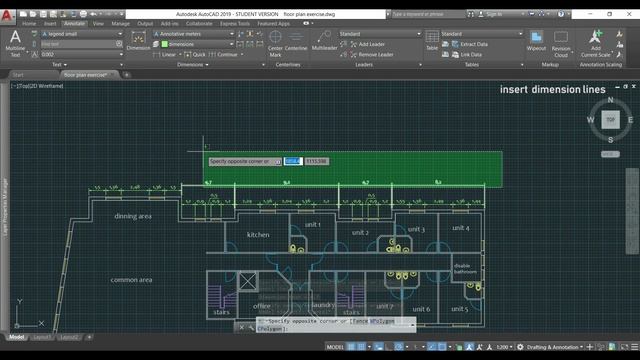Open the AutoCAD application menu
This screenshot has width=640, height=360.
[x=7, y=16]
